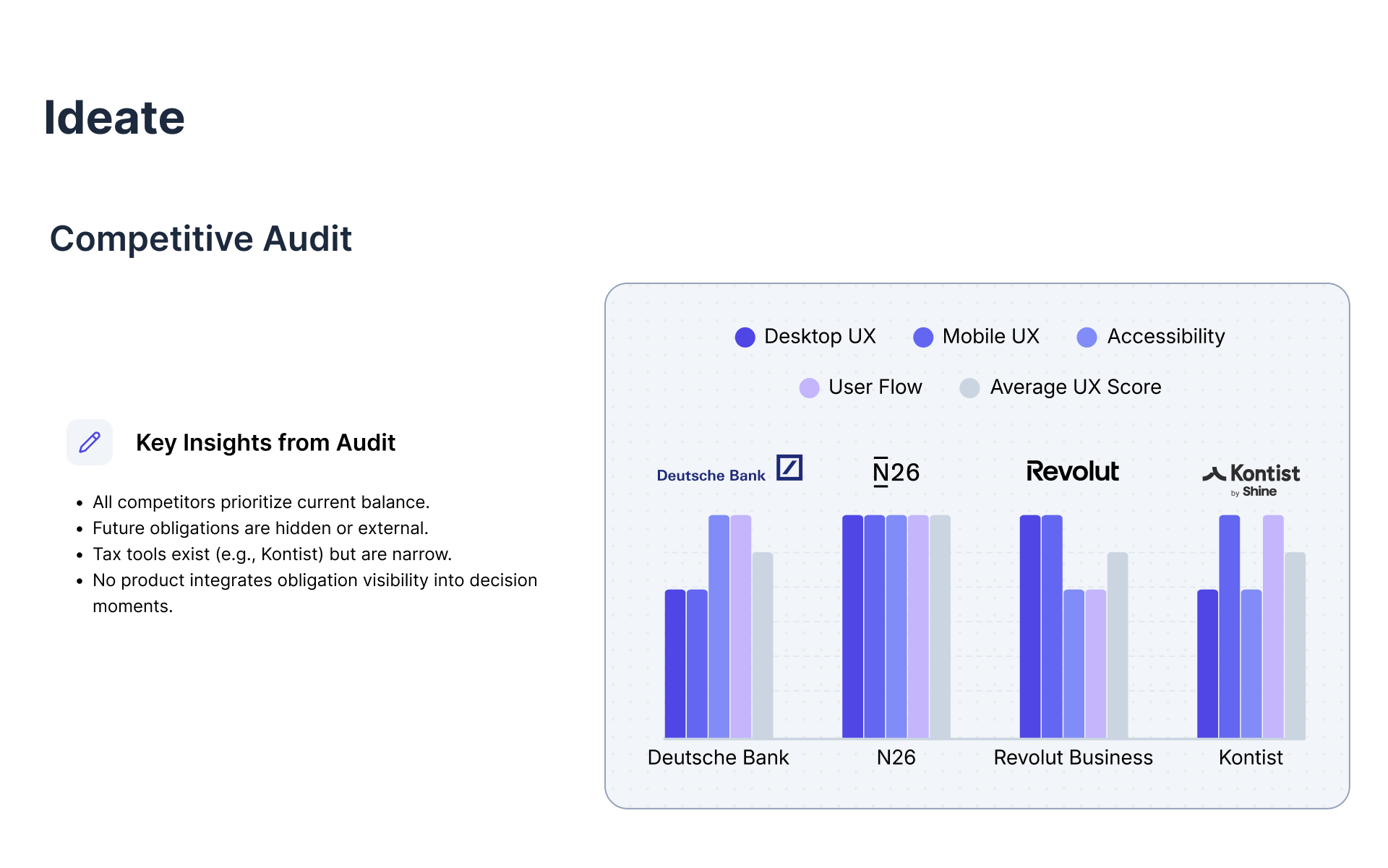Click the N26 logo
This screenshot has width=1388, height=868.
[896, 472]
